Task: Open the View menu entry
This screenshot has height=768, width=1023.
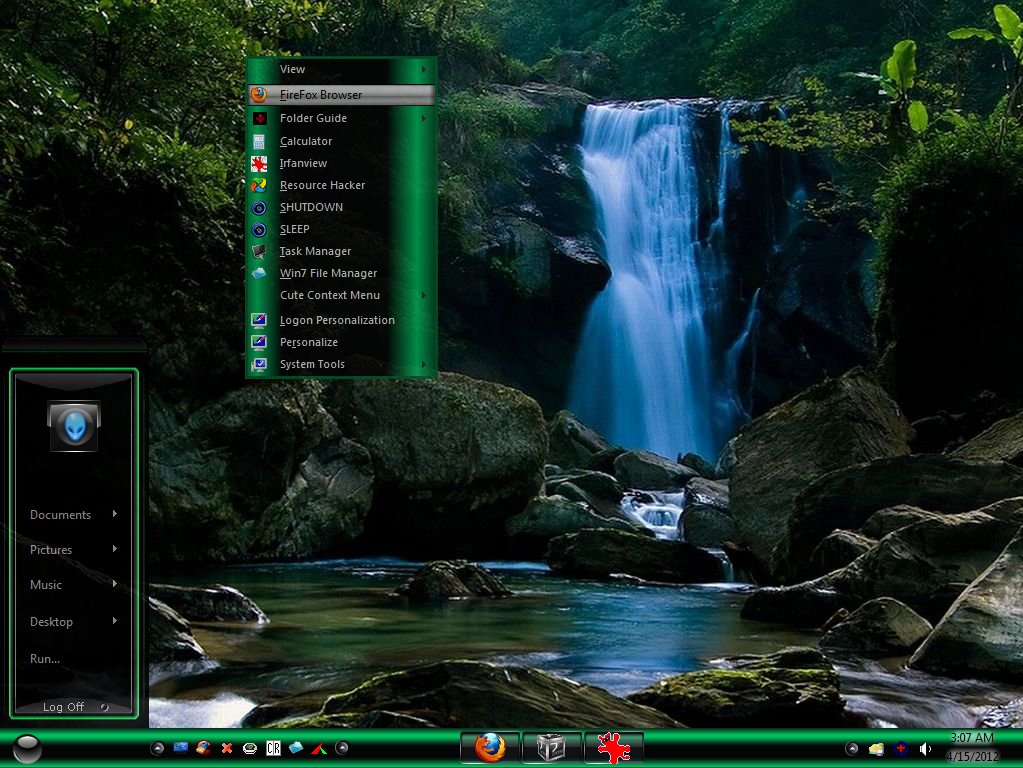Action: click(x=341, y=69)
